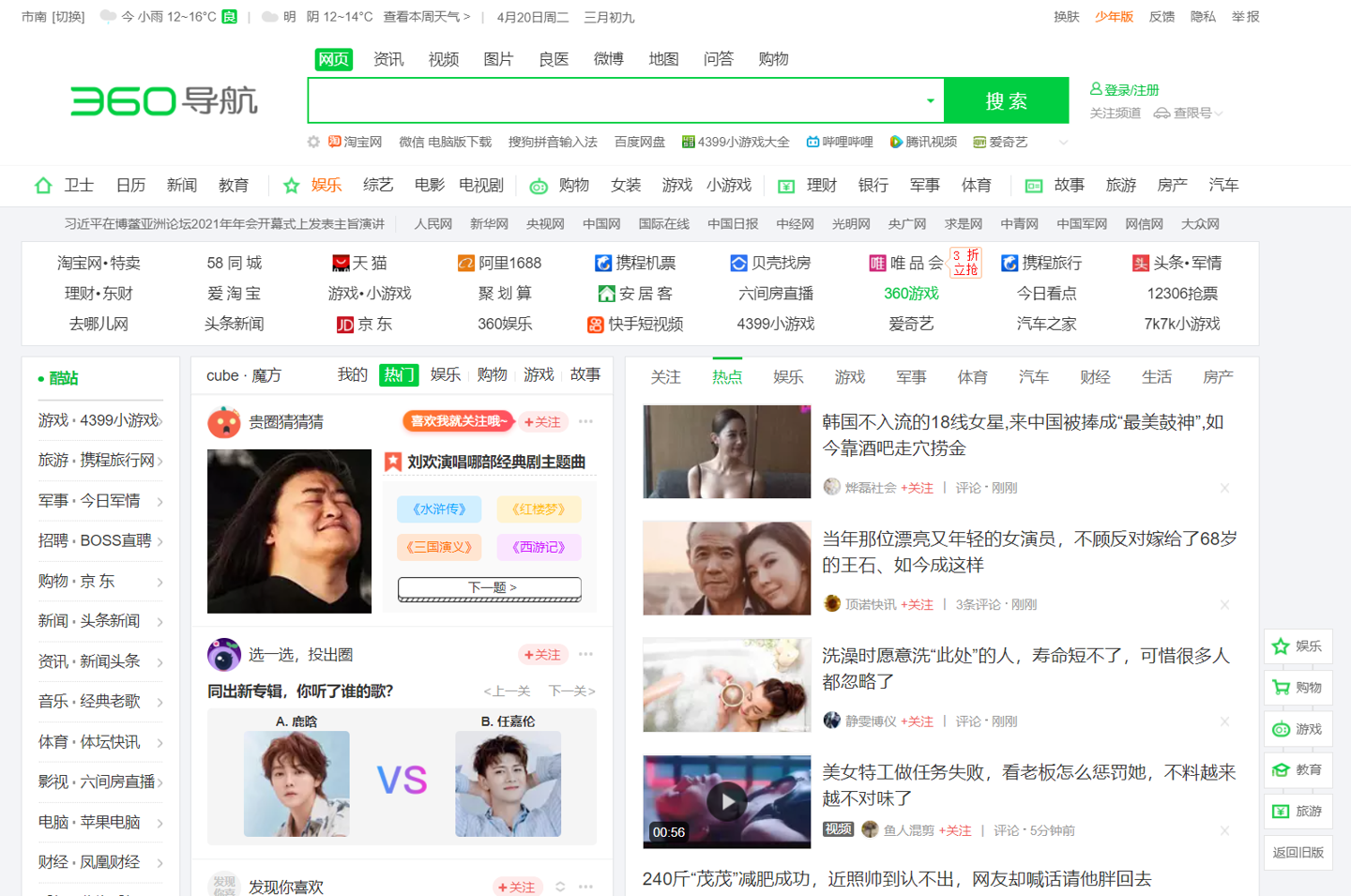Click the star icon beside 娱乐 nav

click(x=292, y=186)
